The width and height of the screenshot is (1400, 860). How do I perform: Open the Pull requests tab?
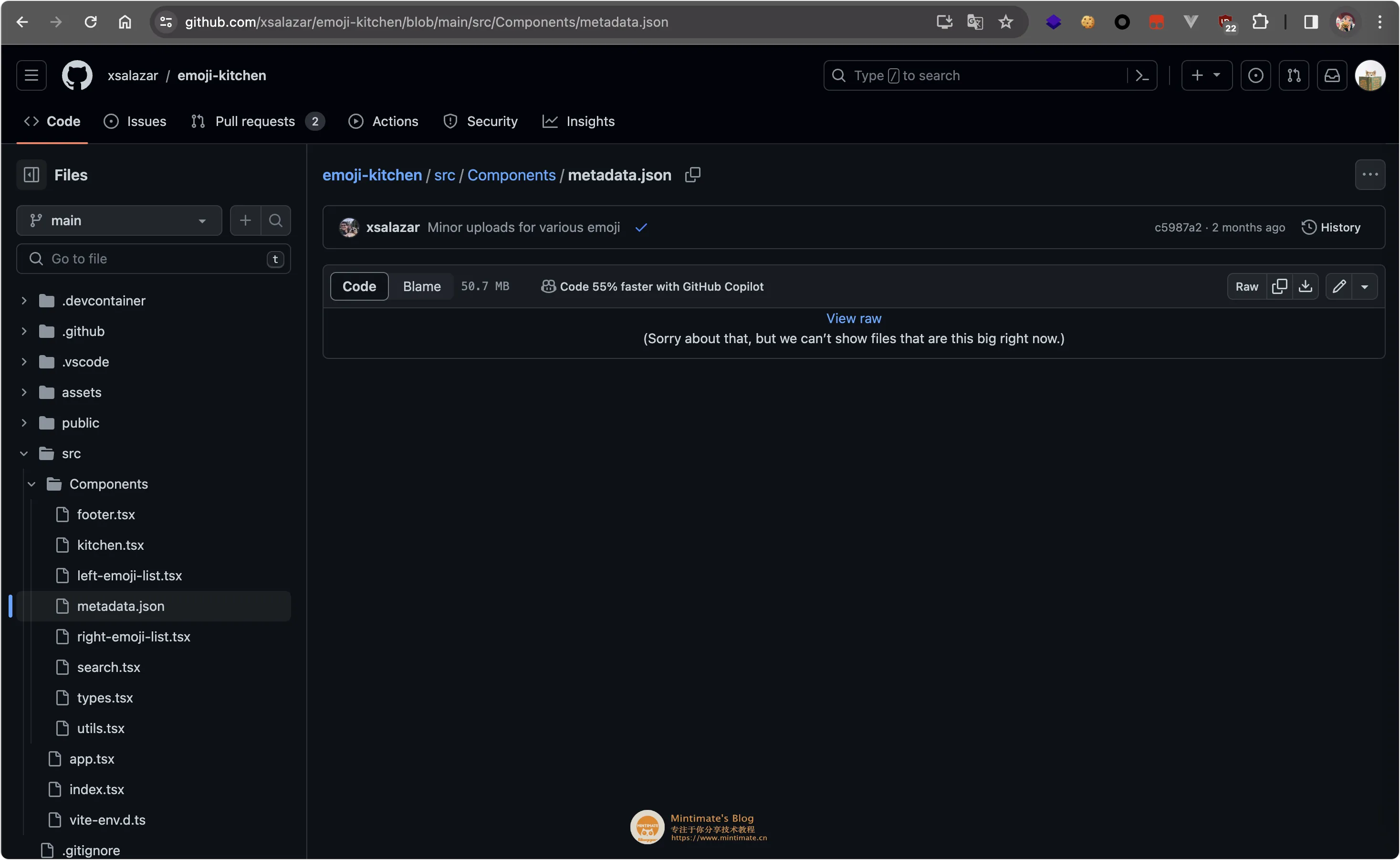tap(258, 121)
